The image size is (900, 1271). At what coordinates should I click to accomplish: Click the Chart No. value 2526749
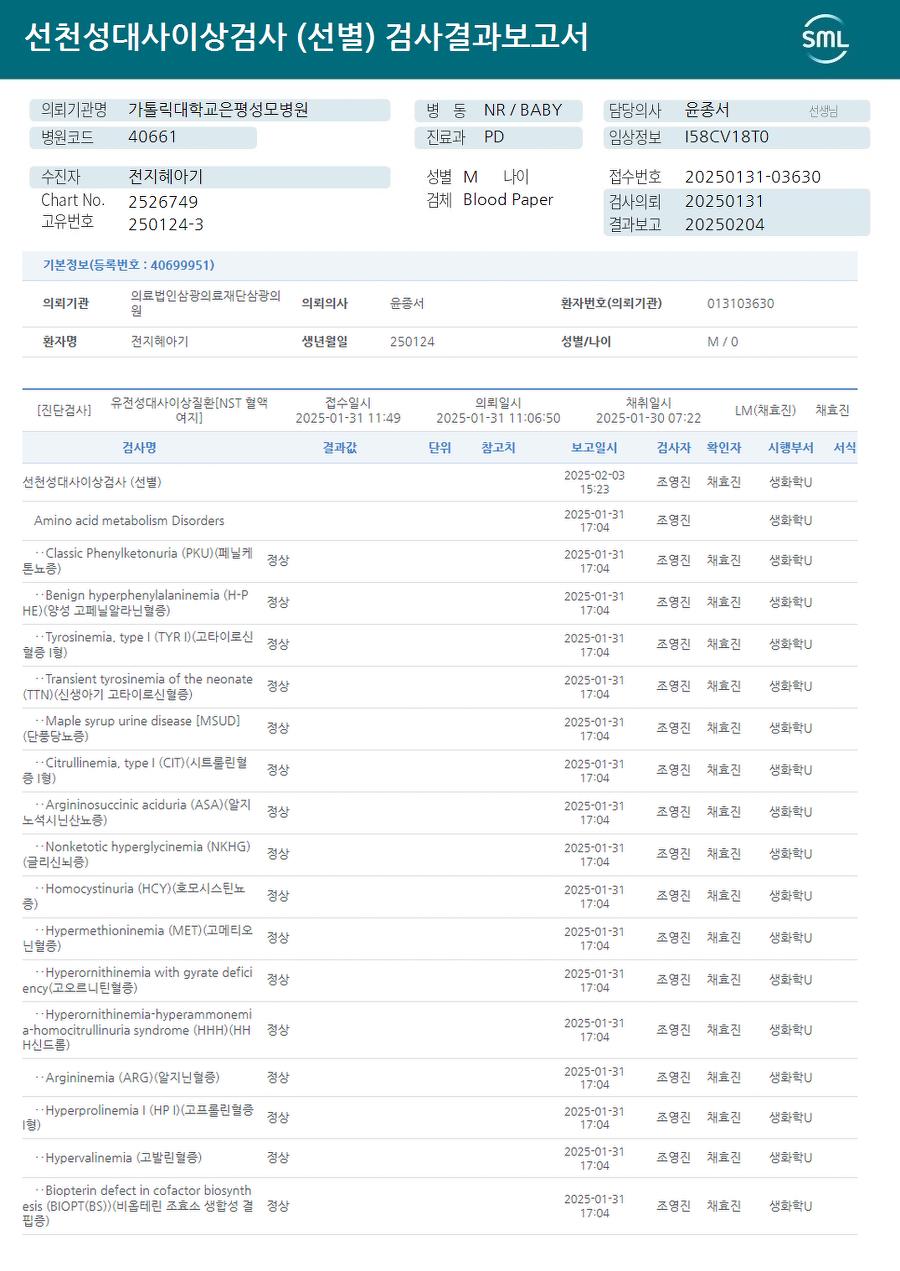pos(163,201)
